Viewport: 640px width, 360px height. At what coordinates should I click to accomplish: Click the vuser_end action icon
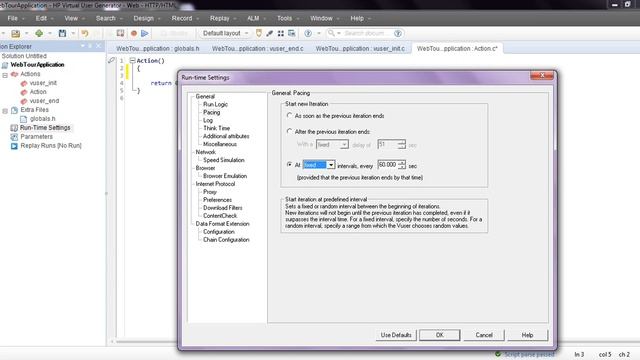tap(24, 101)
